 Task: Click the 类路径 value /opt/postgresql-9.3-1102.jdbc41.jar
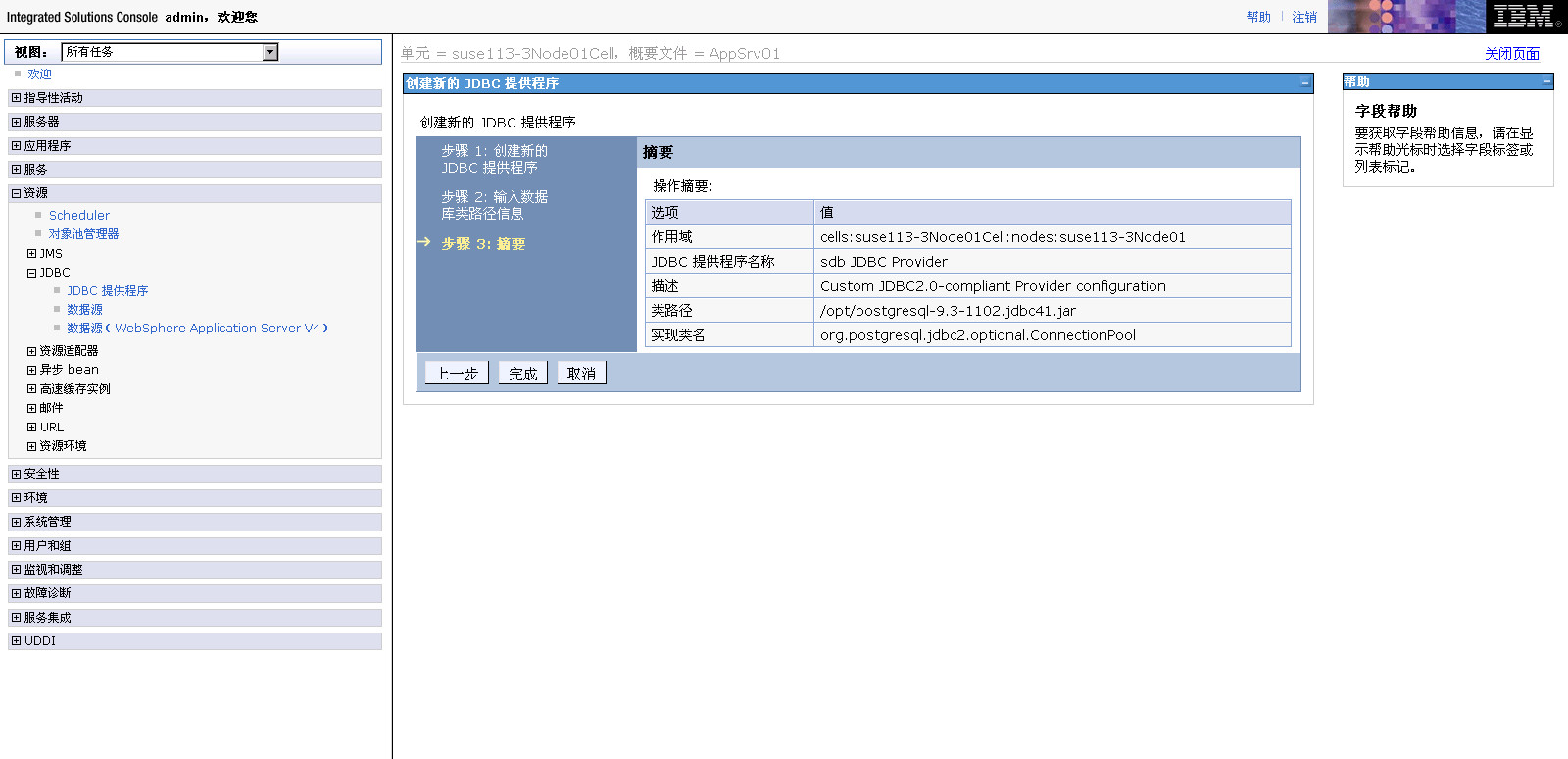948,311
